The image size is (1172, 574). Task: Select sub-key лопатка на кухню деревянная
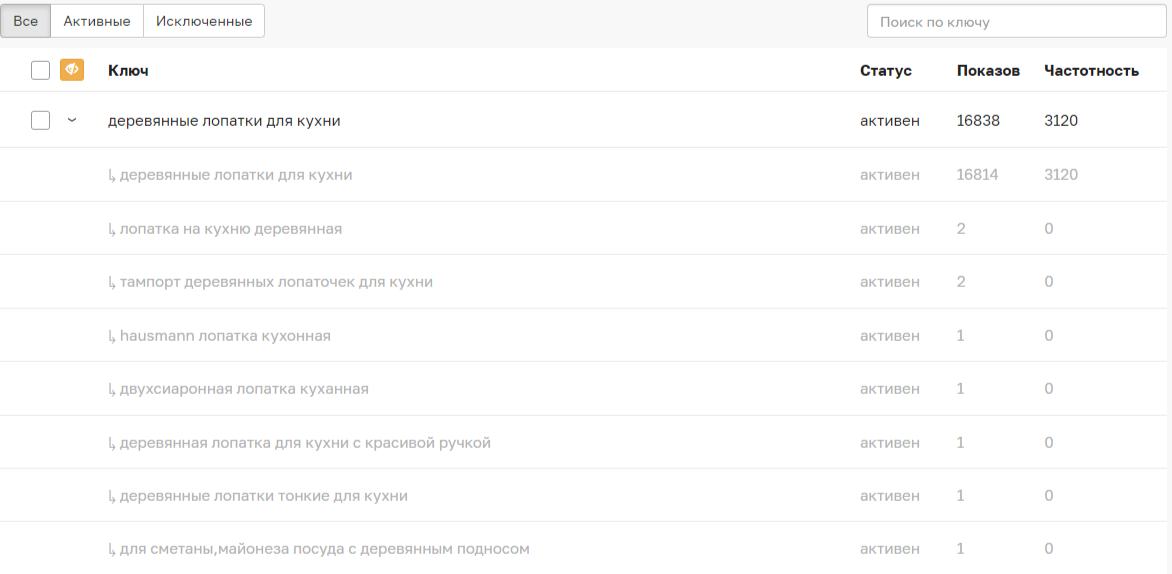(x=230, y=229)
